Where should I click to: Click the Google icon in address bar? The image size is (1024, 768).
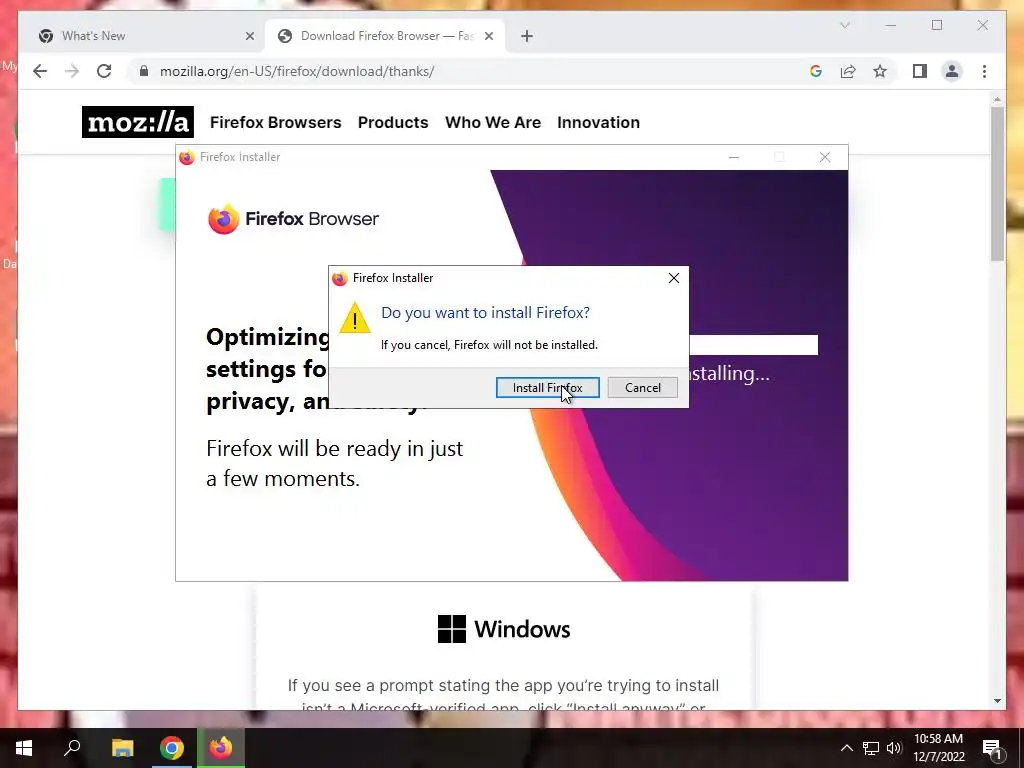coord(816,71)
